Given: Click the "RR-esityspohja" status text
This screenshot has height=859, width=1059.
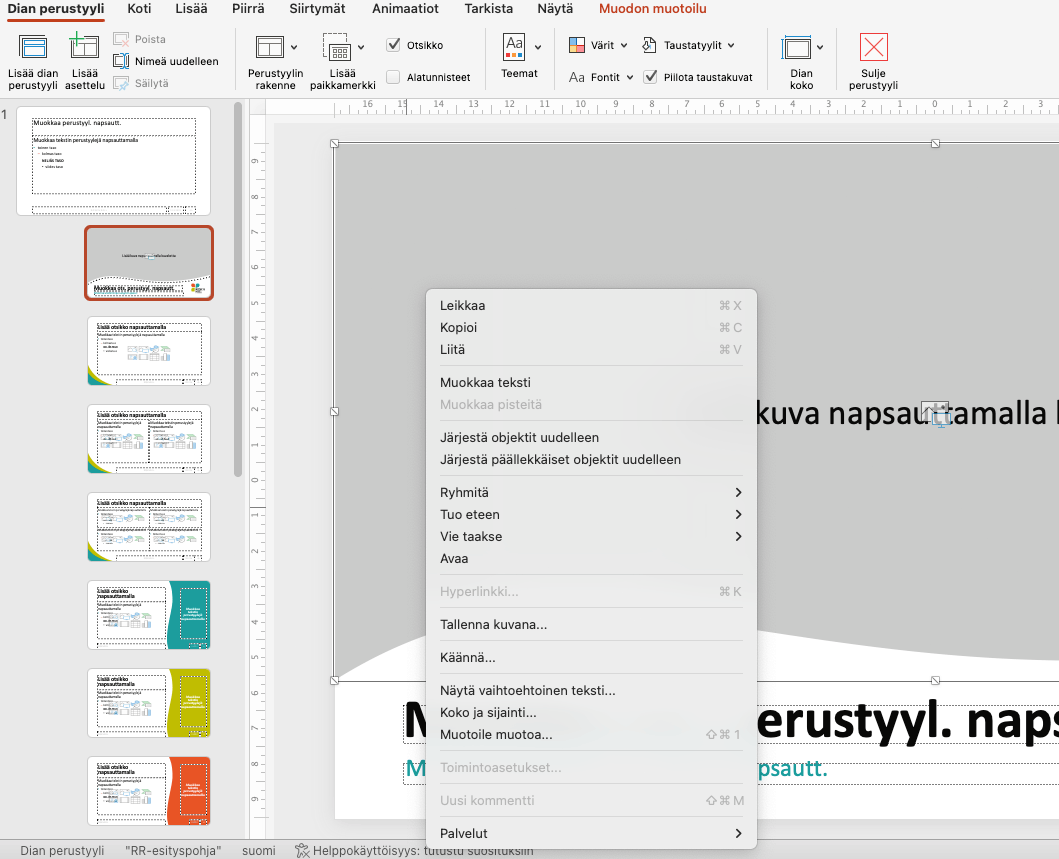Looking at the screenshot, I should click(x=174, y=851).
